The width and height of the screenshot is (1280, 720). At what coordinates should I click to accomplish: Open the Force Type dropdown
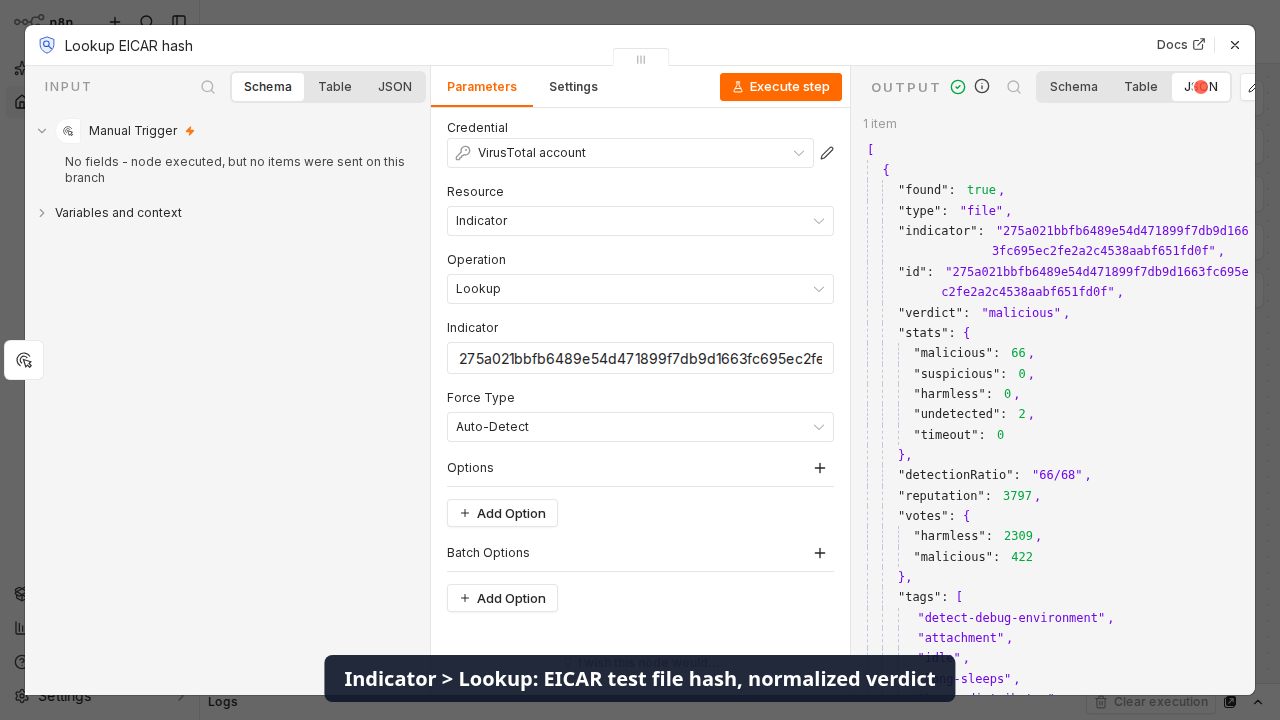click(x=640, y=427)
